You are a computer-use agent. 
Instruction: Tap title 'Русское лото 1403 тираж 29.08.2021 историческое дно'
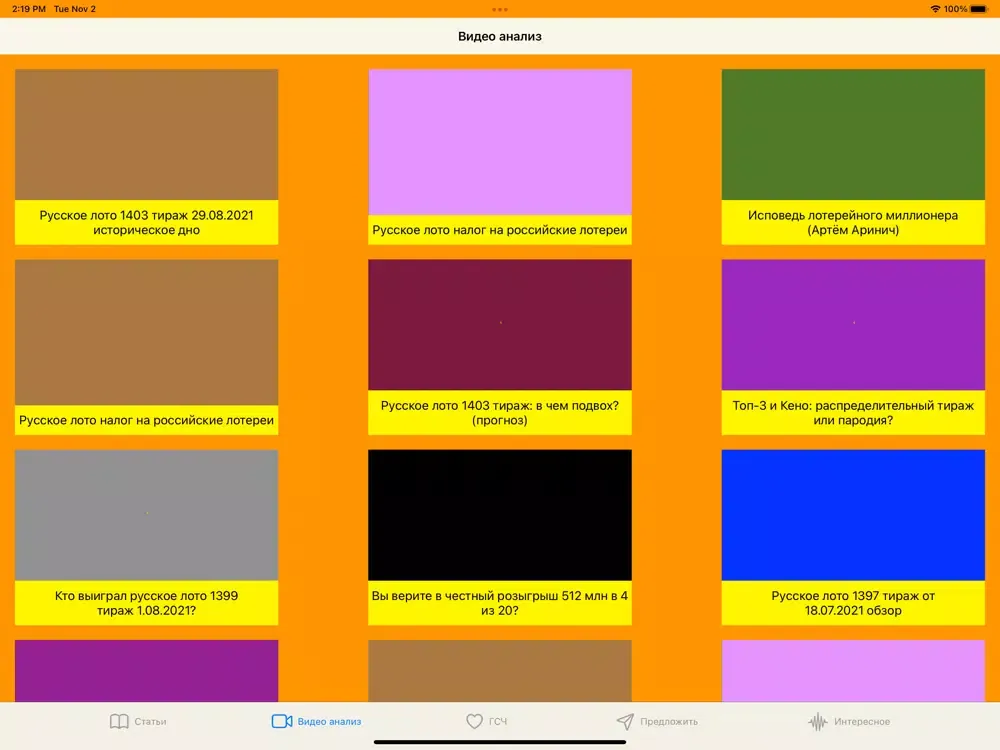pos(147,223)
